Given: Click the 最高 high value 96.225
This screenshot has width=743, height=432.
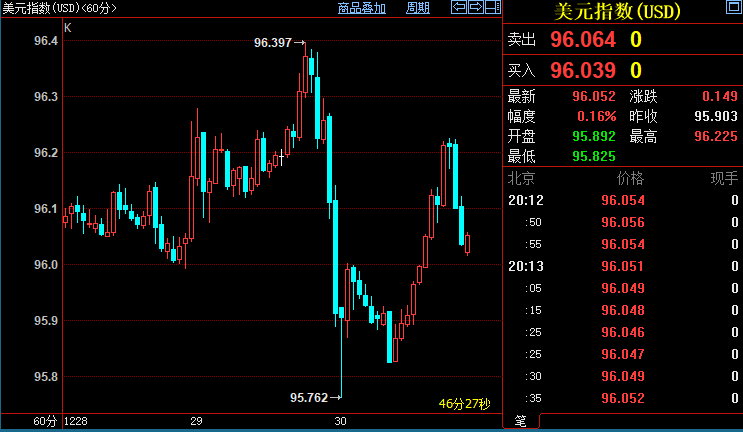Looking at the screenshot, I should [716, 137].
